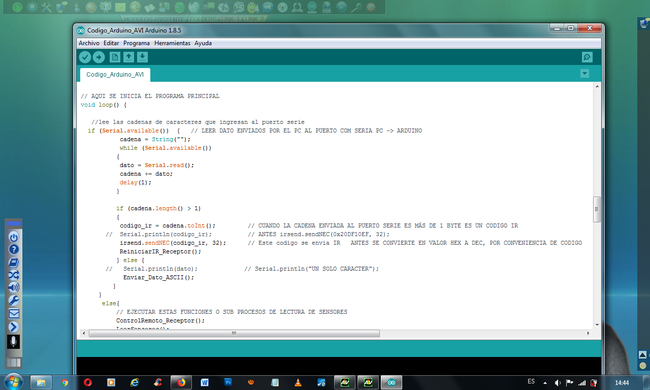Open Photoshop from the taskbar

[228, 382]
